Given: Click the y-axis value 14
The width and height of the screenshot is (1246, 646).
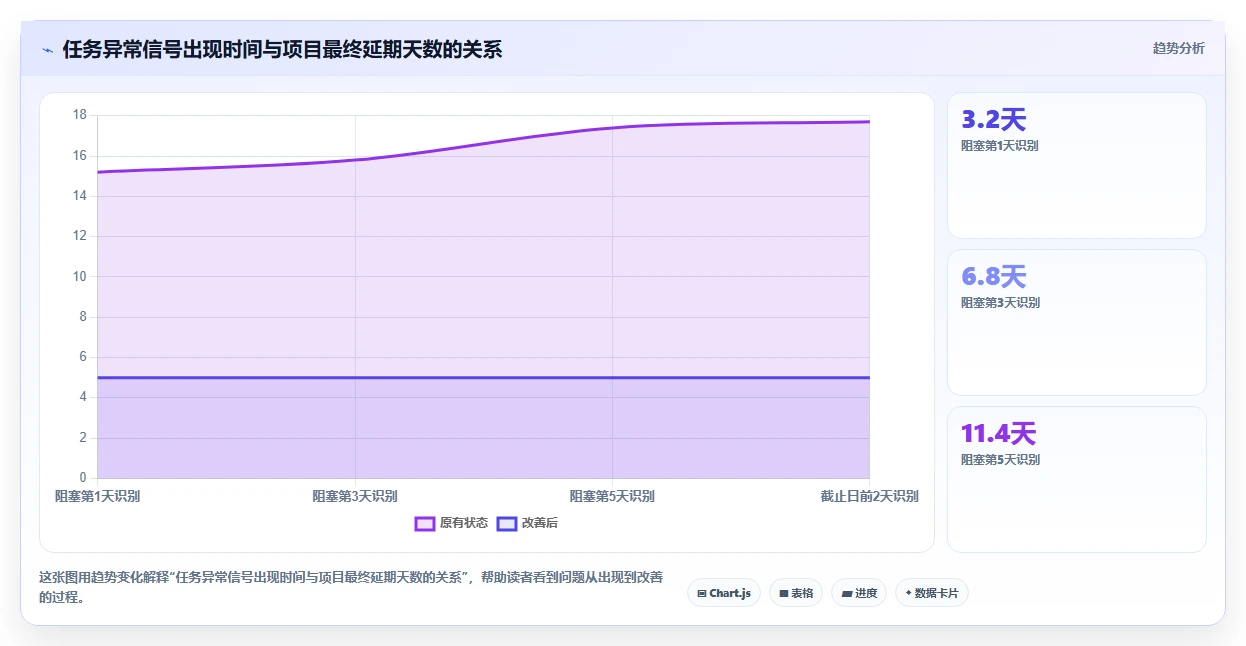Looking at the screenshot, I should 80,196.
